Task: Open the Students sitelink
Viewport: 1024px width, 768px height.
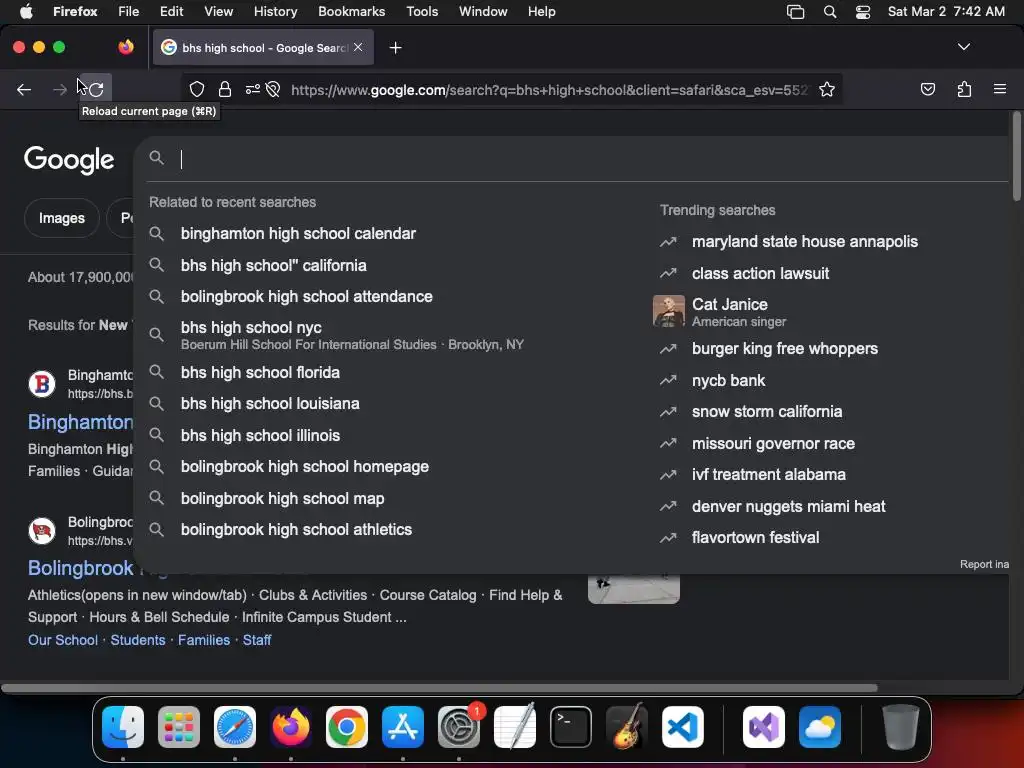Action: [x=138, y=640]
